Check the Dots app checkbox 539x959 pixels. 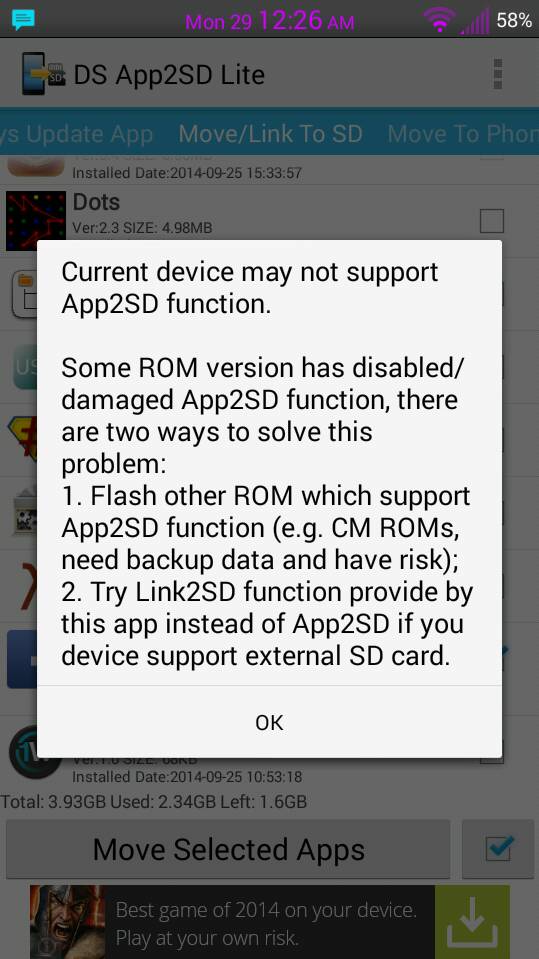[x=492, y=221]
